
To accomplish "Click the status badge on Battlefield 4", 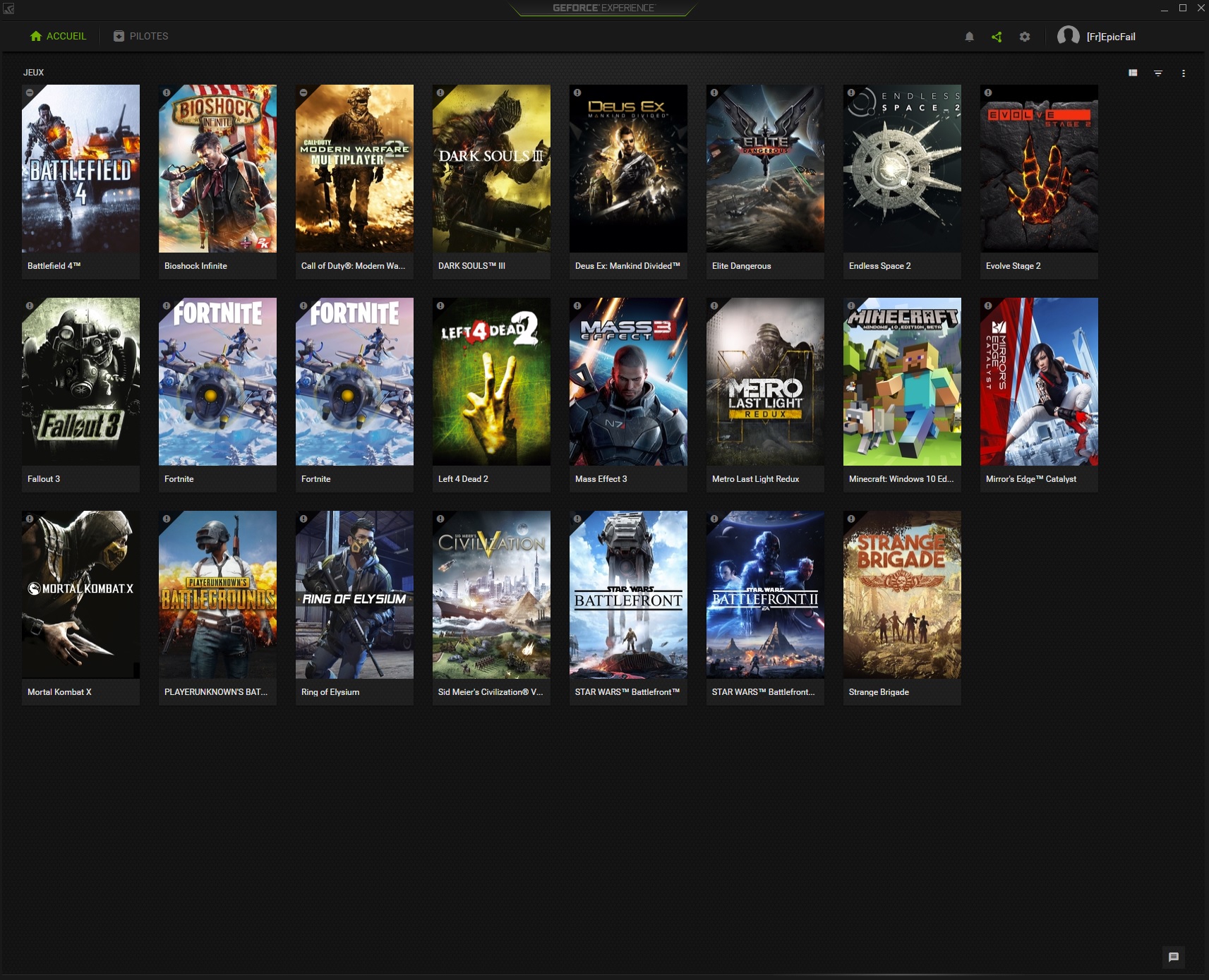I will coord(29,92).
